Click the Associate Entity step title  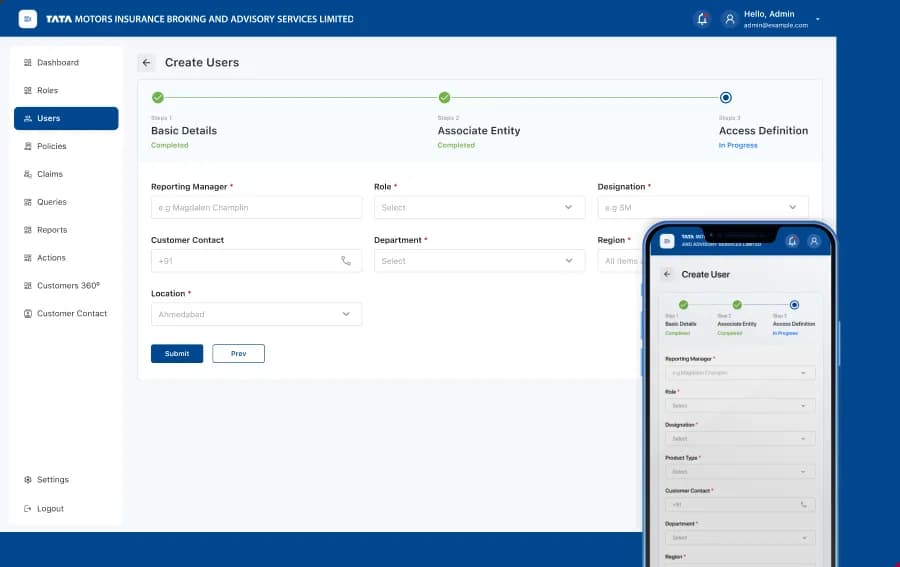479,131
